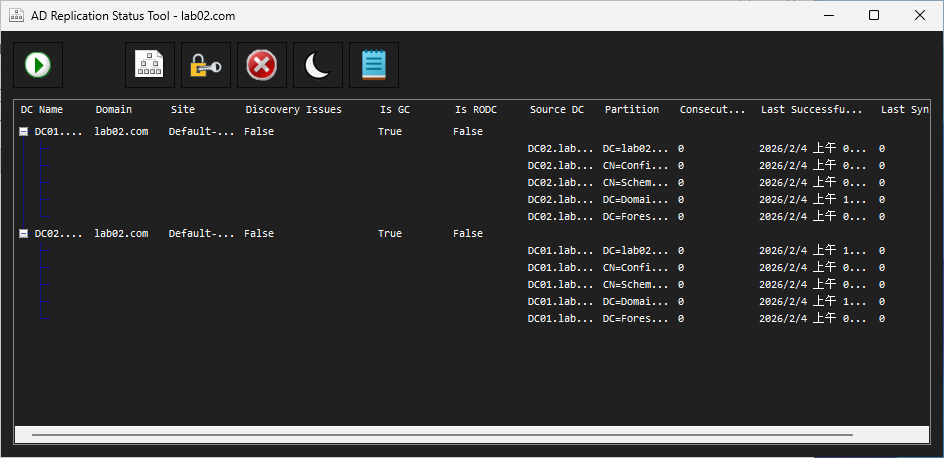
Task: Click the green play run button
Action: 38,65
